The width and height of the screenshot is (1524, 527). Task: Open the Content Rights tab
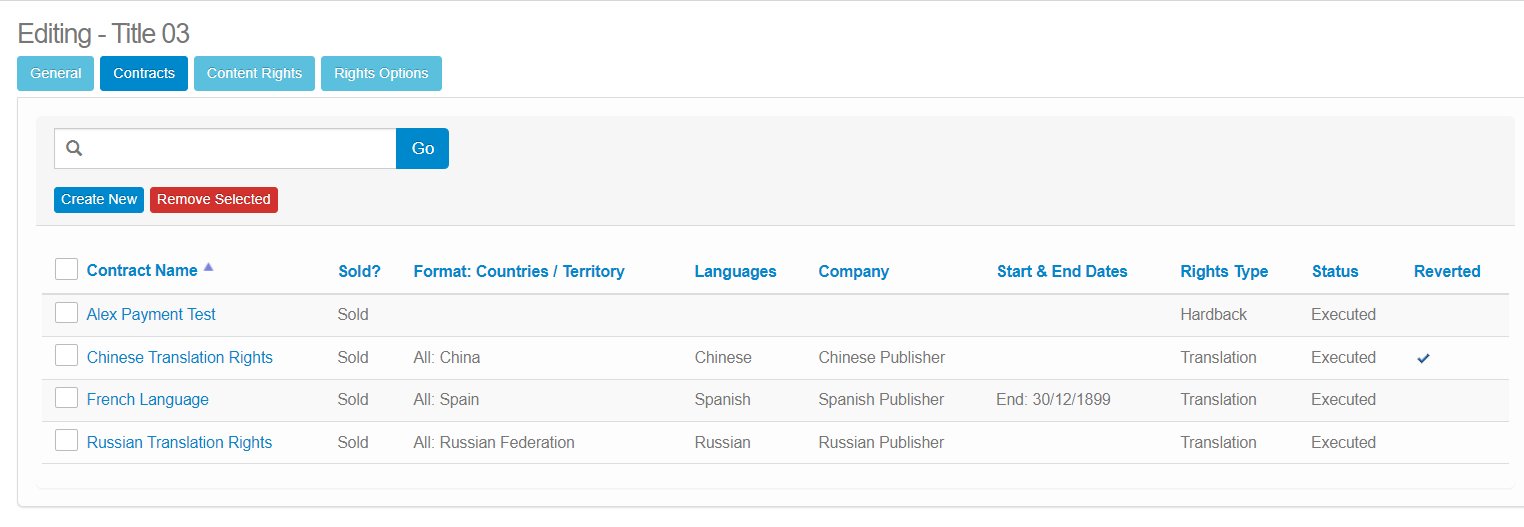click(x=254, y=73)
